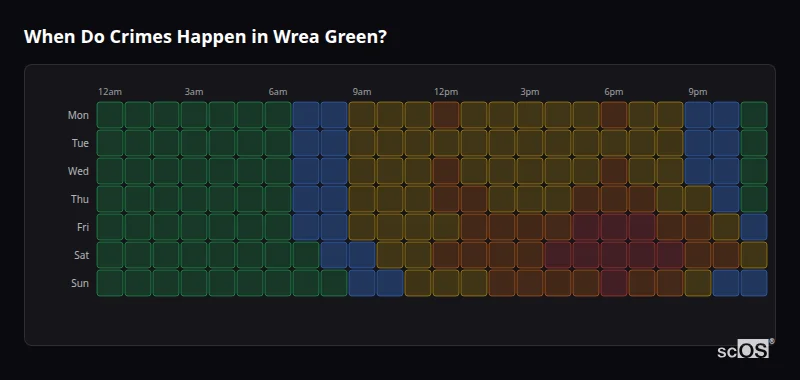Select the Friday 9pm heatmap cell
Viewport: 800px width, 380px height.
[698, 227]
